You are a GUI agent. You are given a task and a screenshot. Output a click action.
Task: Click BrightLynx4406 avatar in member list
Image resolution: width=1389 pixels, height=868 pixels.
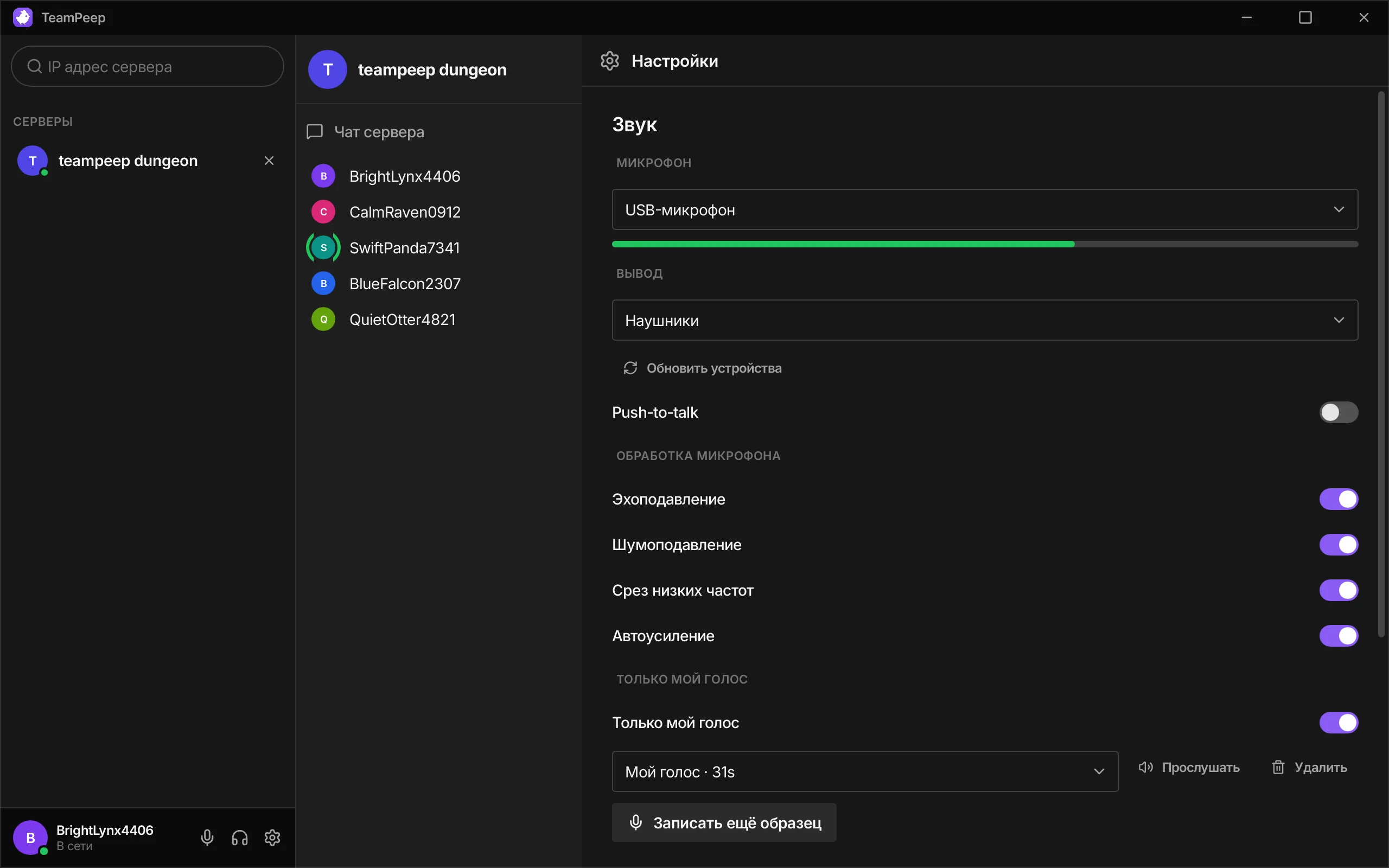(324, 176)
